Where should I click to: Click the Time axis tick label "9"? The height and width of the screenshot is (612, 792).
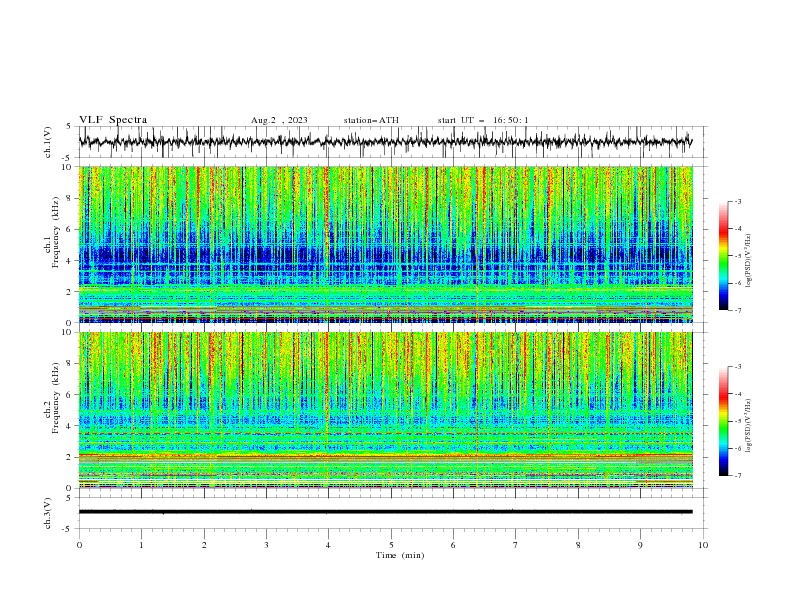tap(640, 545)
